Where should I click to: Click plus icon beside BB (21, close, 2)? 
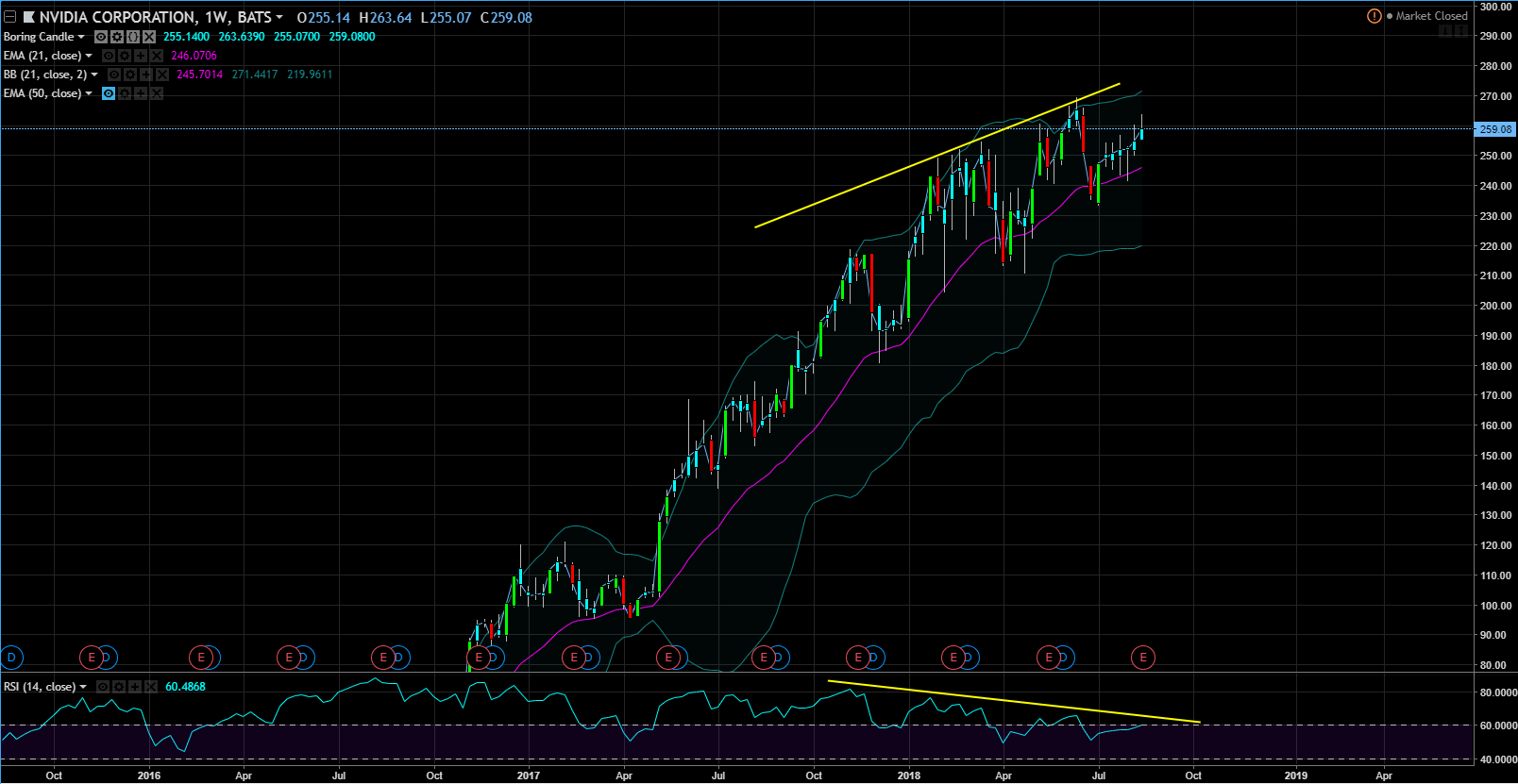(146, 75)
